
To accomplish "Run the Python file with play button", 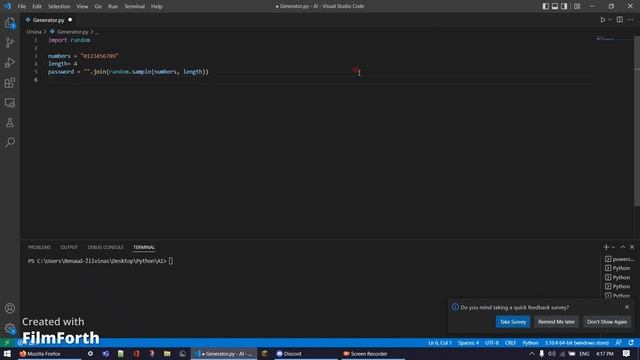I will tap(602, 20).
